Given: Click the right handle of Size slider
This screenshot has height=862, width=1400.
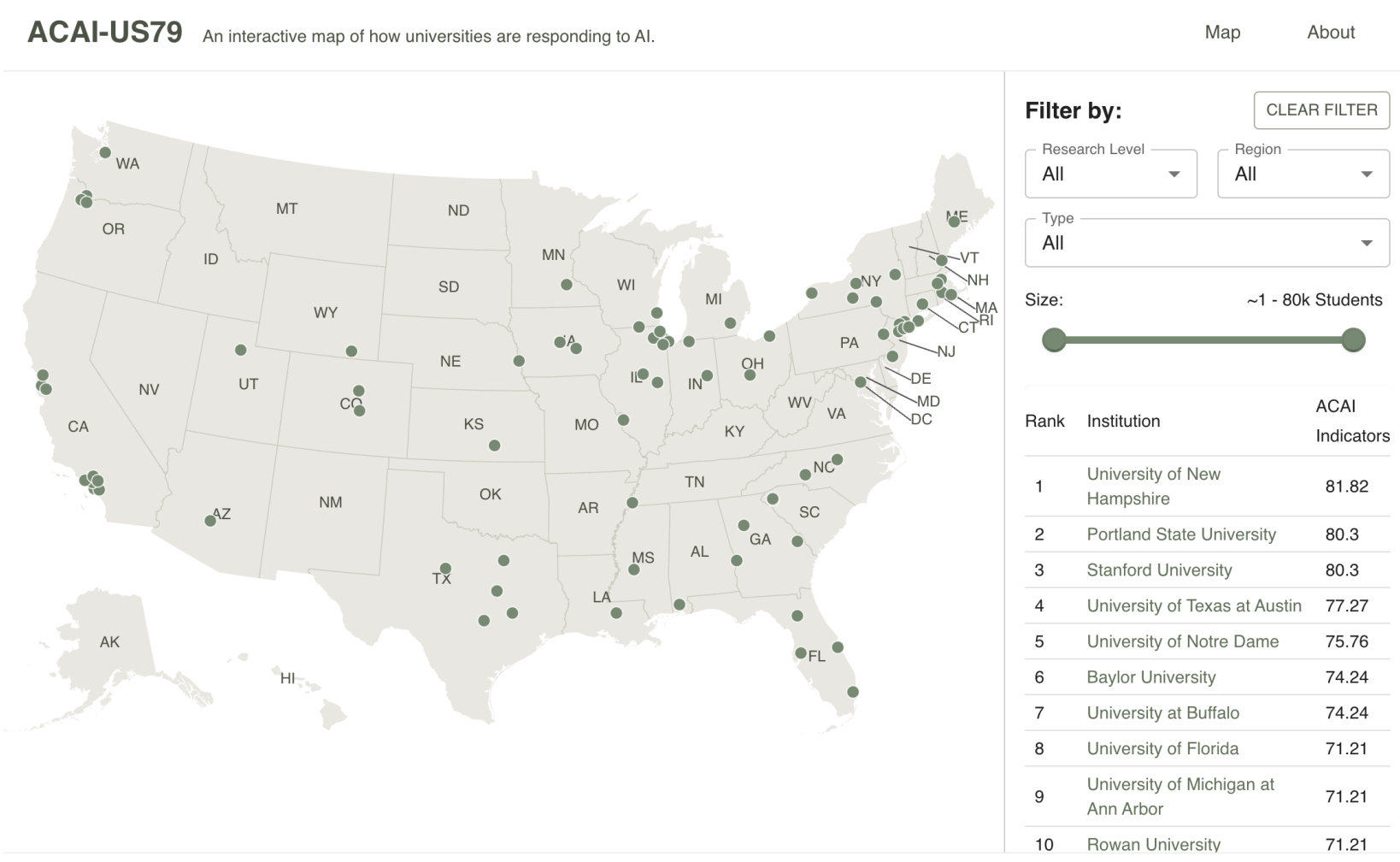Looking at the screenshot, I should [x=1353, y=340].
